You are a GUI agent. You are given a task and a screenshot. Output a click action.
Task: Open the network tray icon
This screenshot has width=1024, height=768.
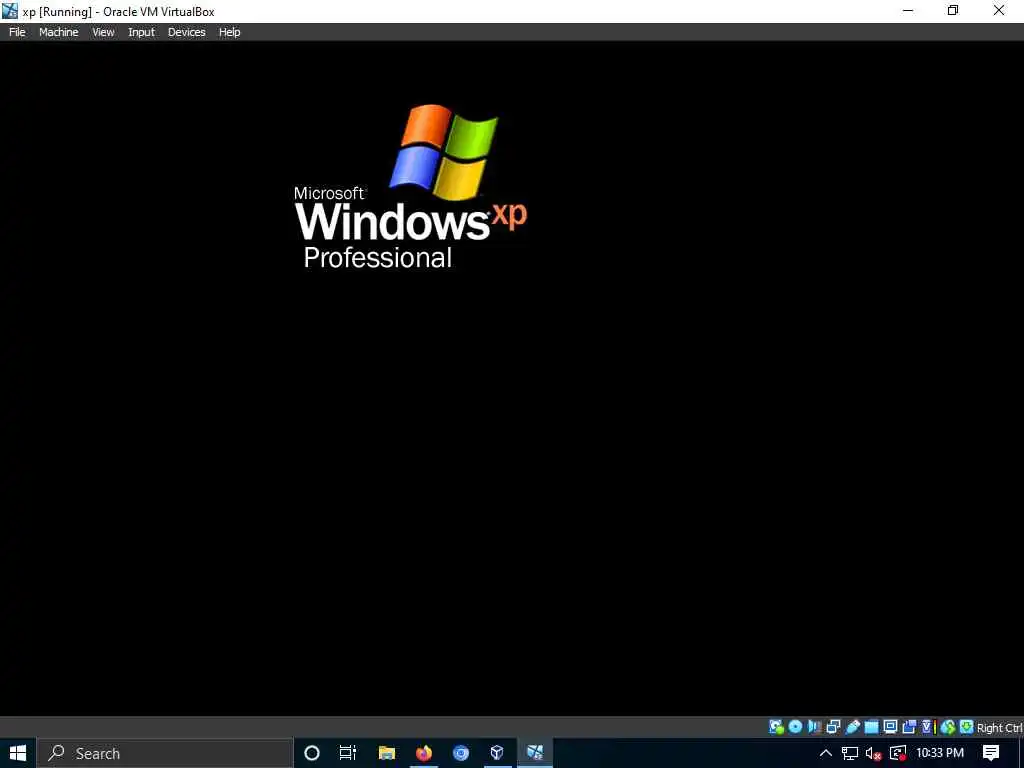850,754
